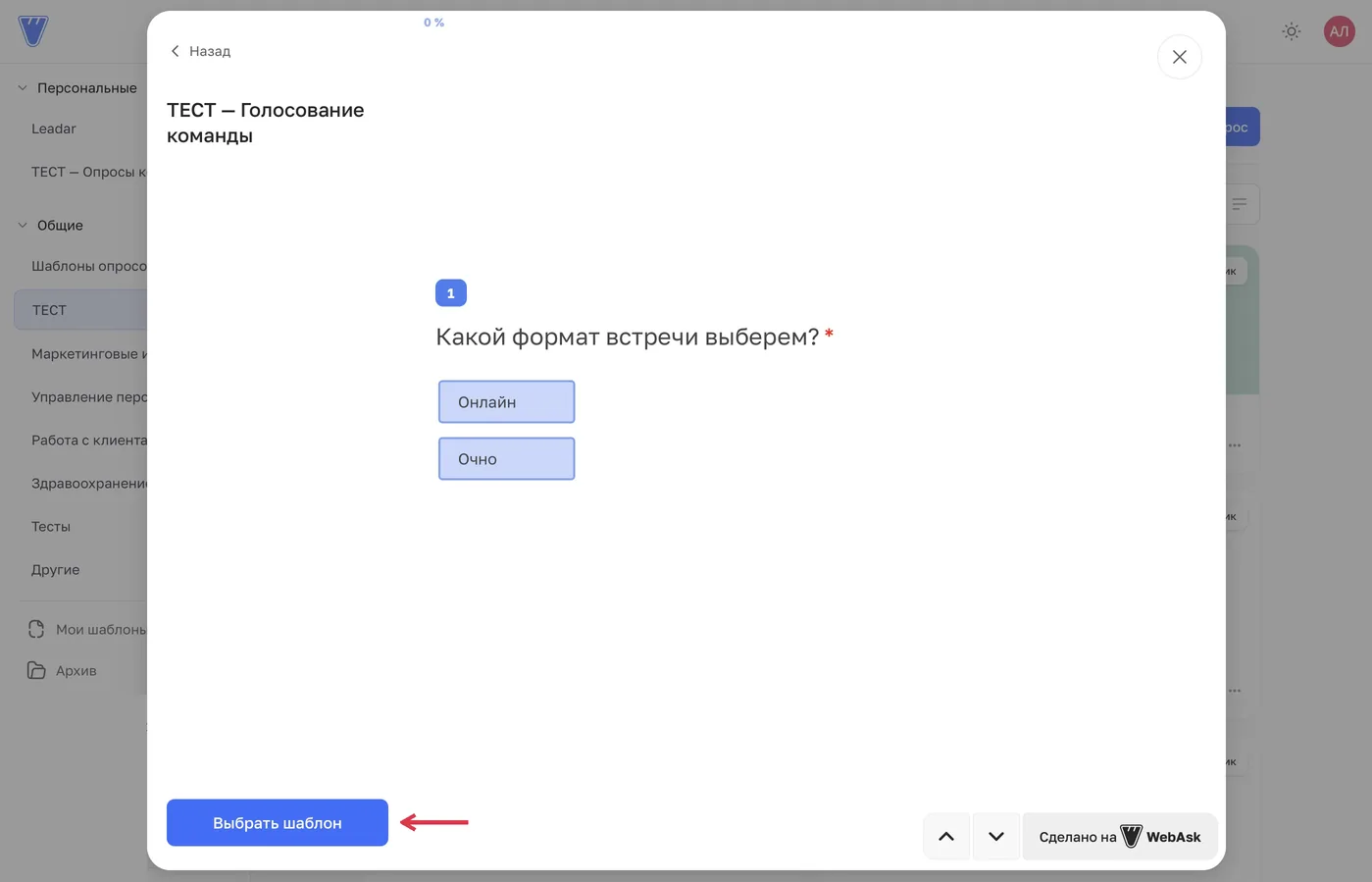Toggle the light/dark theme sun icon
The width and height of the screenshot is (1372, 882).
1292,31
